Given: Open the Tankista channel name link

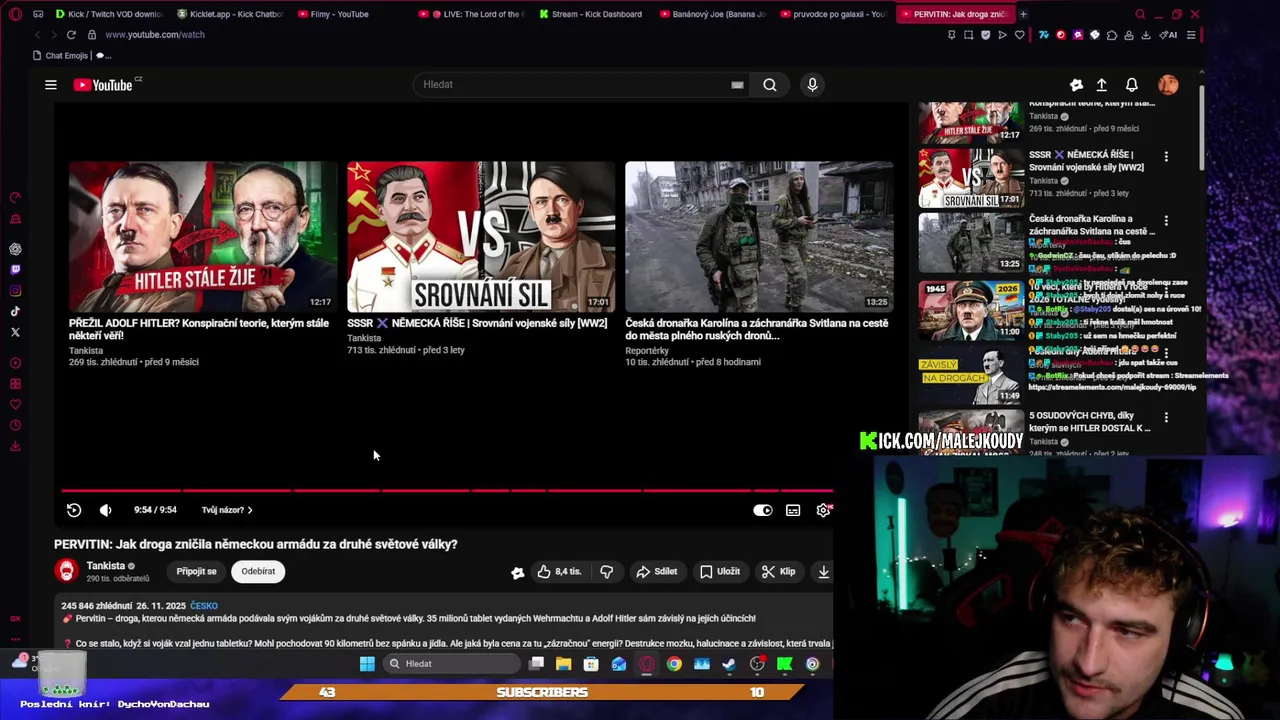Looking at the screenshot, I should click(105, 565).
